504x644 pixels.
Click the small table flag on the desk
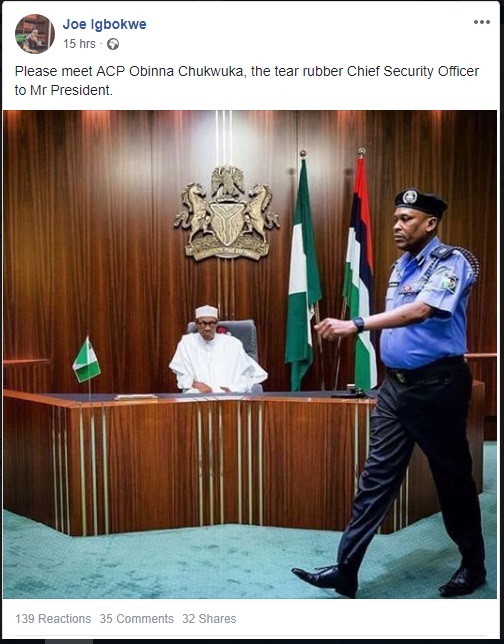(x=86, y=360)
